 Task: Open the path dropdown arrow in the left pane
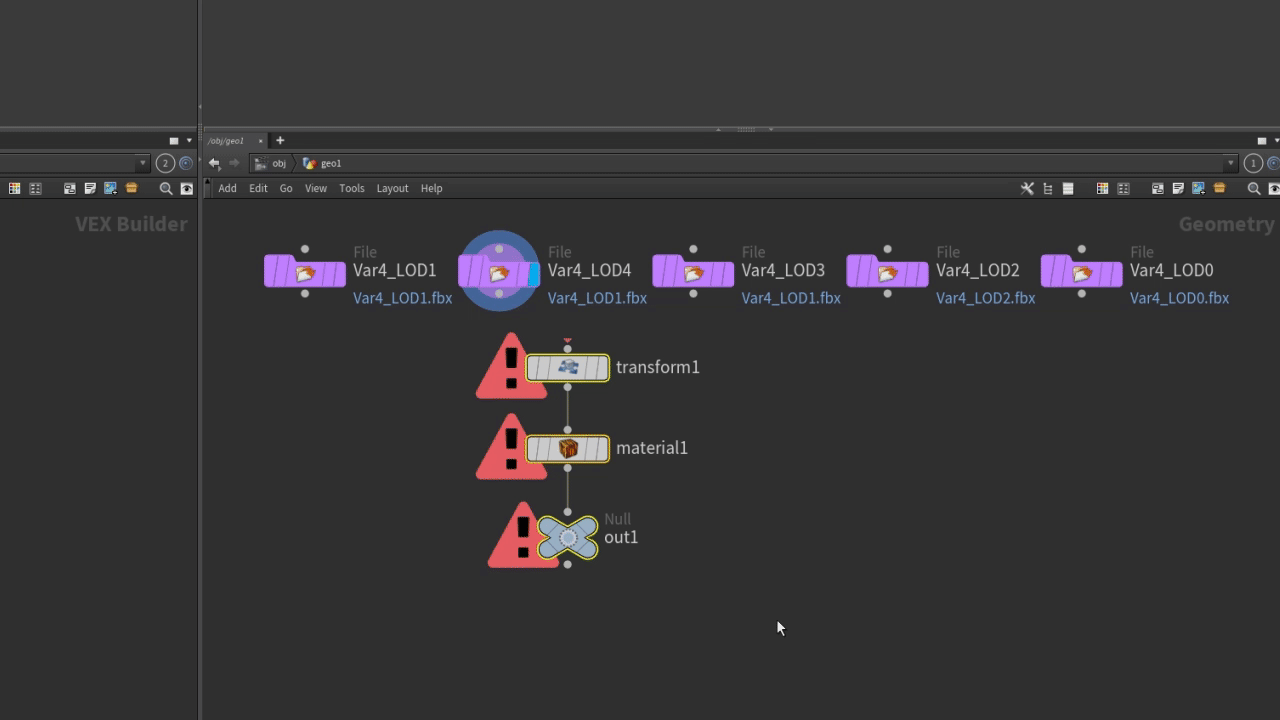[143, 163]
